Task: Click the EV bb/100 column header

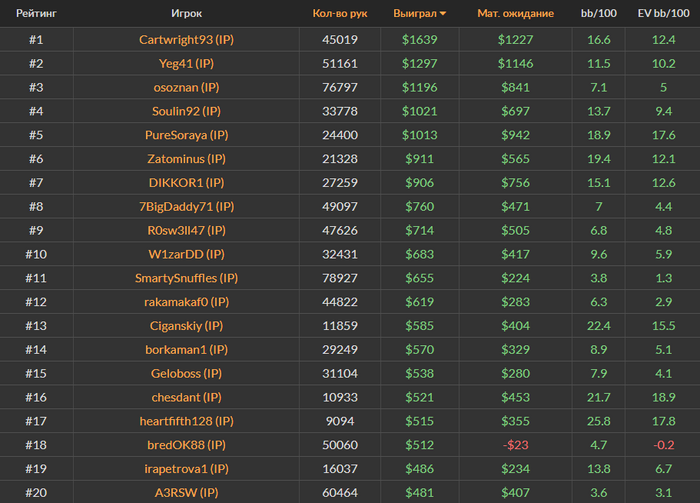Action: 663,13
